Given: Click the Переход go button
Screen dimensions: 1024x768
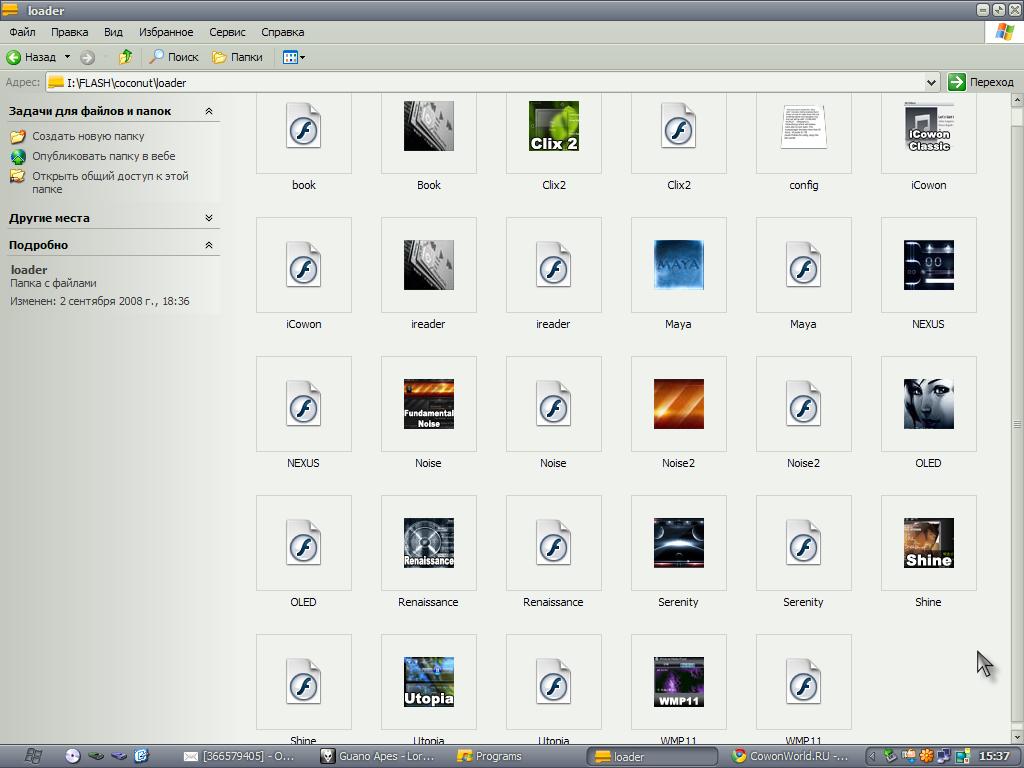Looking at the screenshot, I should tap(981, 82).
